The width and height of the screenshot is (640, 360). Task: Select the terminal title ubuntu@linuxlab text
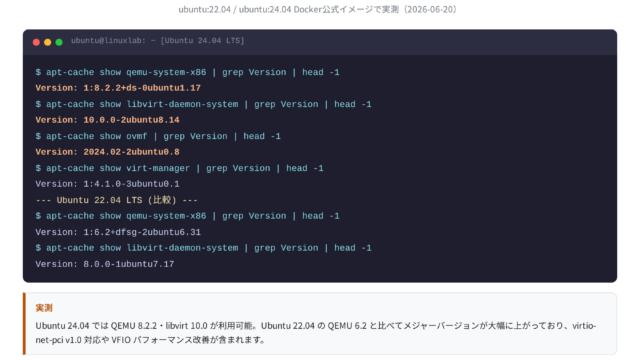[158, 40]
